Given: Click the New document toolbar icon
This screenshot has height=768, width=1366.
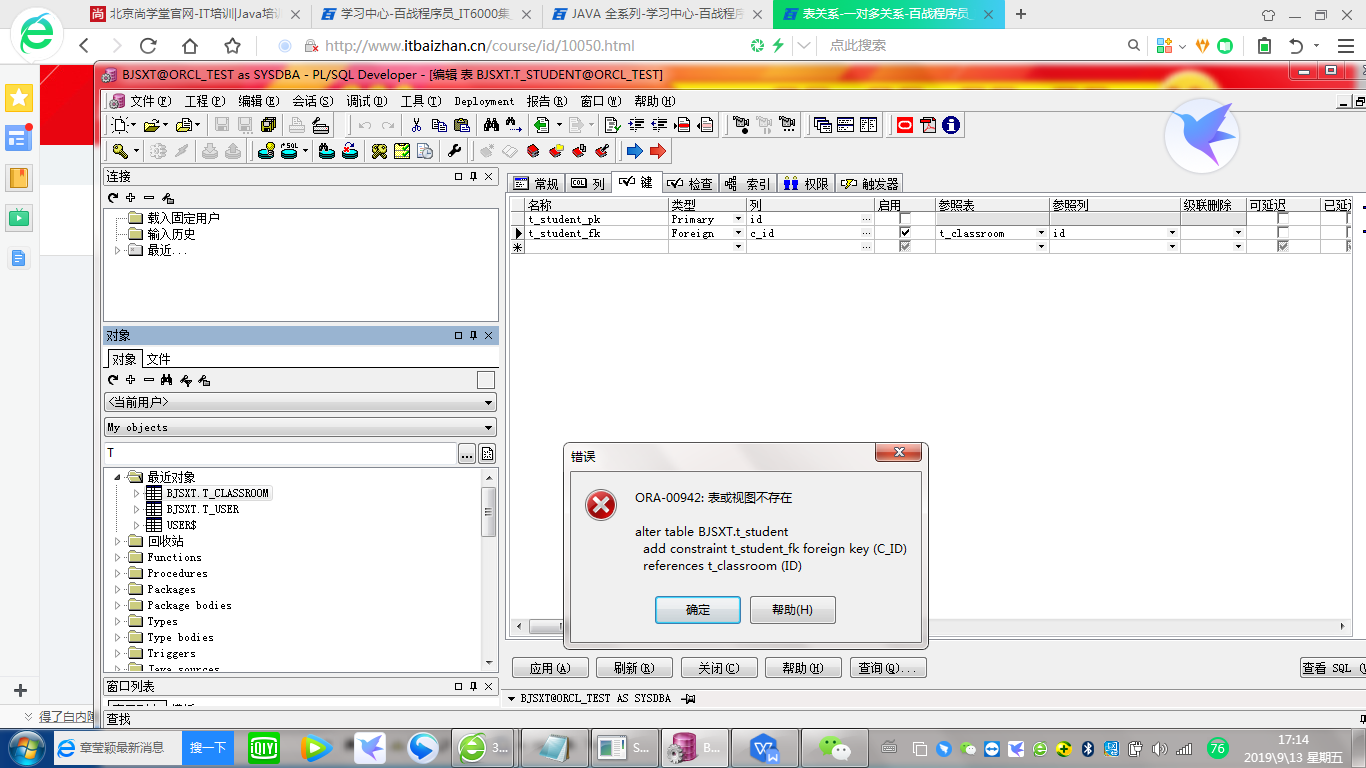Looking at the screenshot, I should pyautogui.click(x=120, y=125).
